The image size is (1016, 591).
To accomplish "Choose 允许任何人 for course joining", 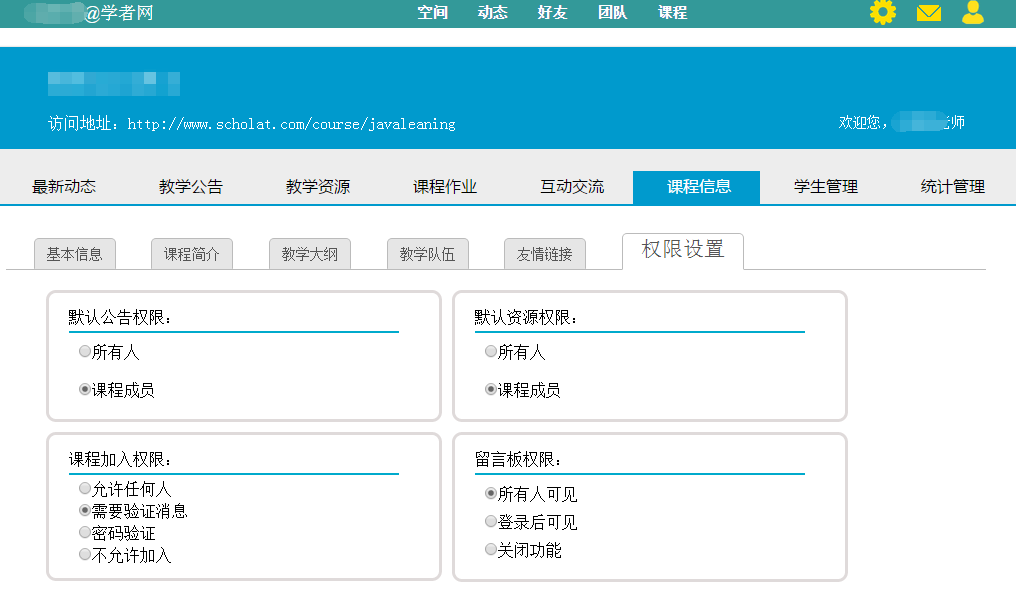I will (x=85, y=489).
